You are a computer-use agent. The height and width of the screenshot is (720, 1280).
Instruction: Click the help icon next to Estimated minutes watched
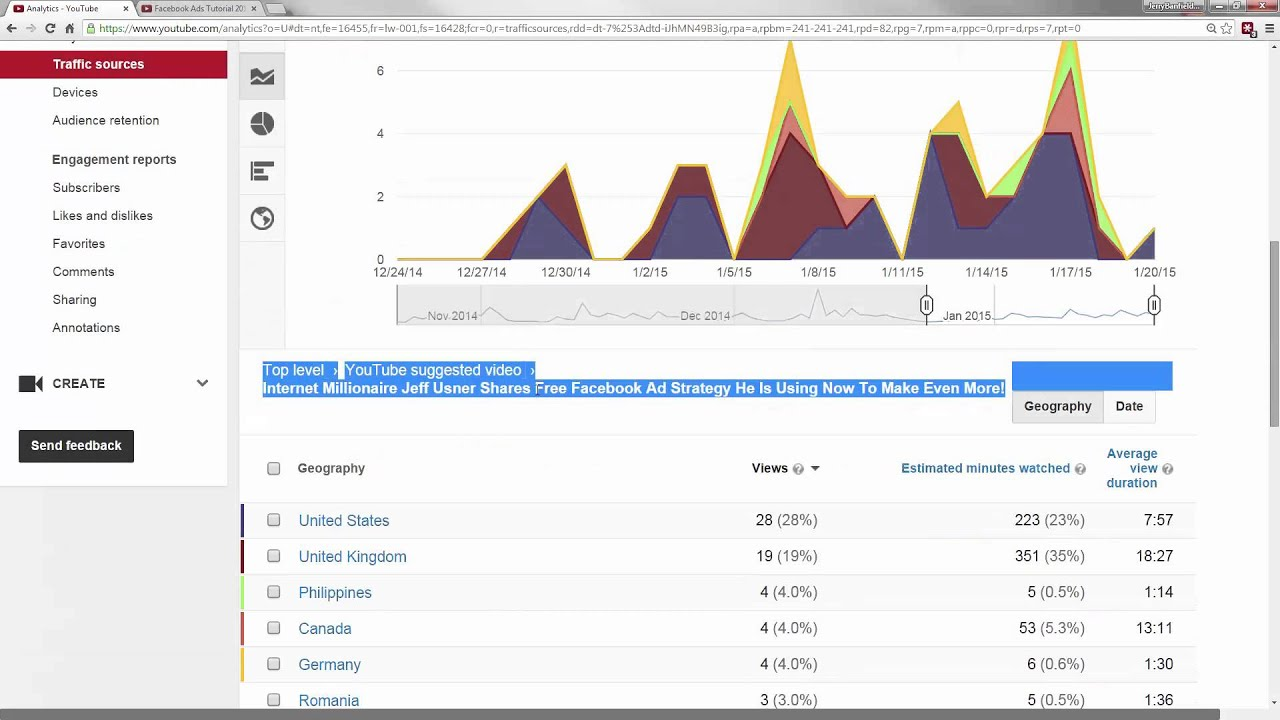pyautogui.click(x=1080, y=468)
